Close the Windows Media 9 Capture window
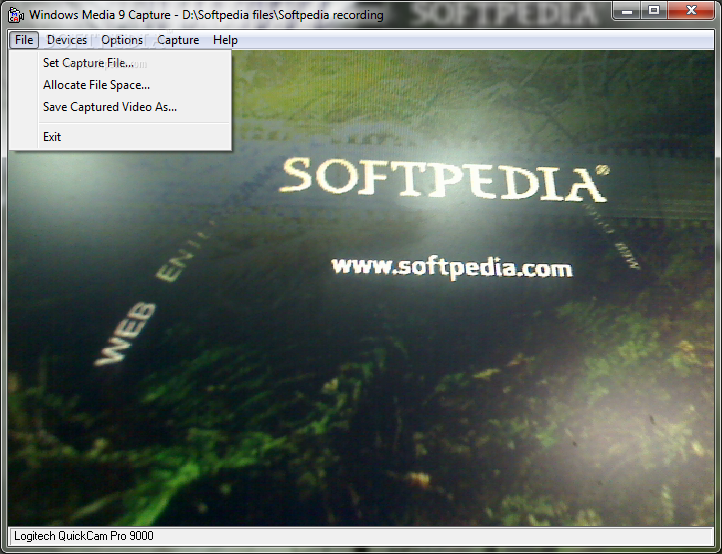Image resolution: width=722 pixels, height=554 pixels. click(691, 10)
